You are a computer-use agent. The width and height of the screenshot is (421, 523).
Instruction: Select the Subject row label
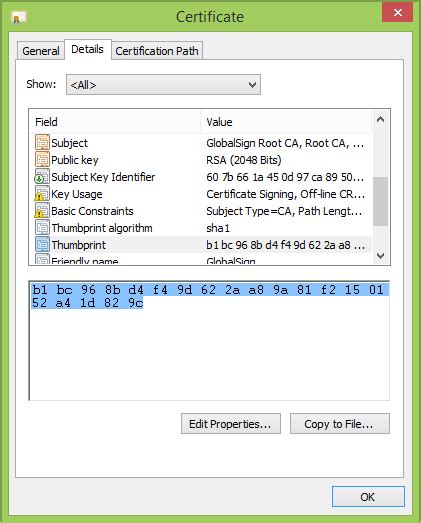click(69, 143)
